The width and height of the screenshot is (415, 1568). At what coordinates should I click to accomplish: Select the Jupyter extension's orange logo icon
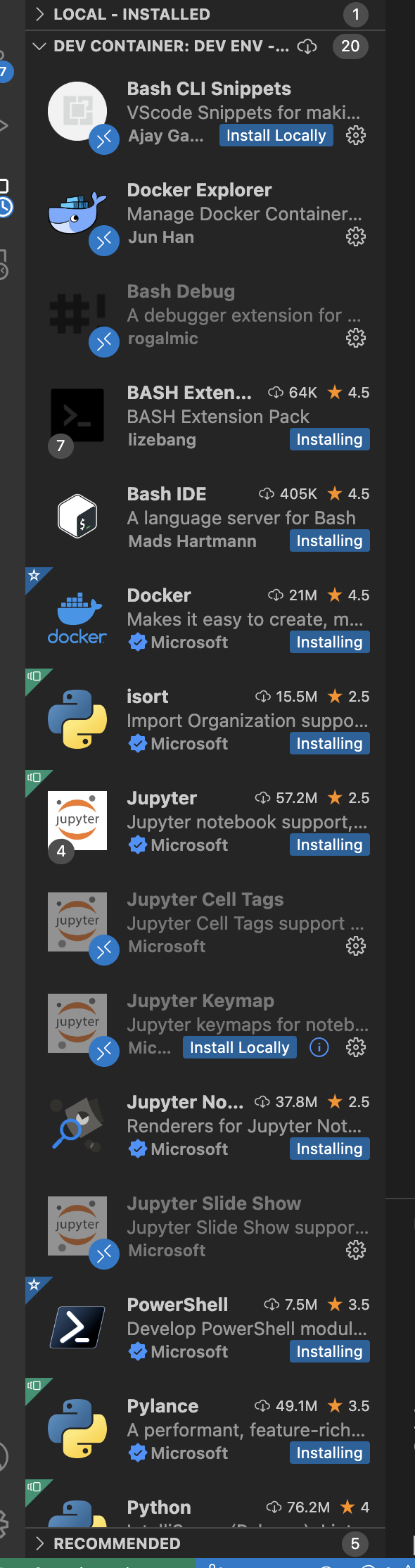[x=77, y=820]
